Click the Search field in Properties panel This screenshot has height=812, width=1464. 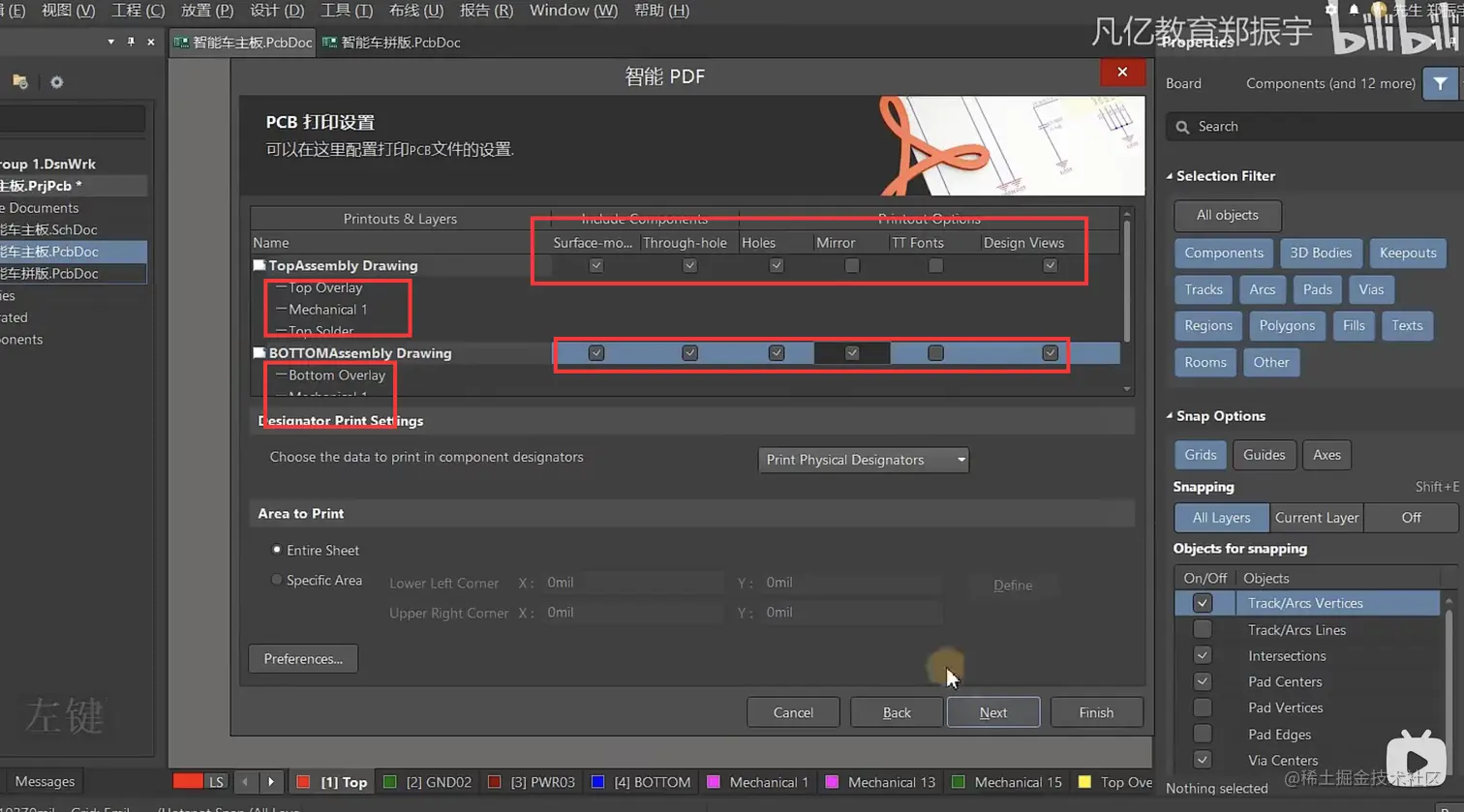point(1315,127)
